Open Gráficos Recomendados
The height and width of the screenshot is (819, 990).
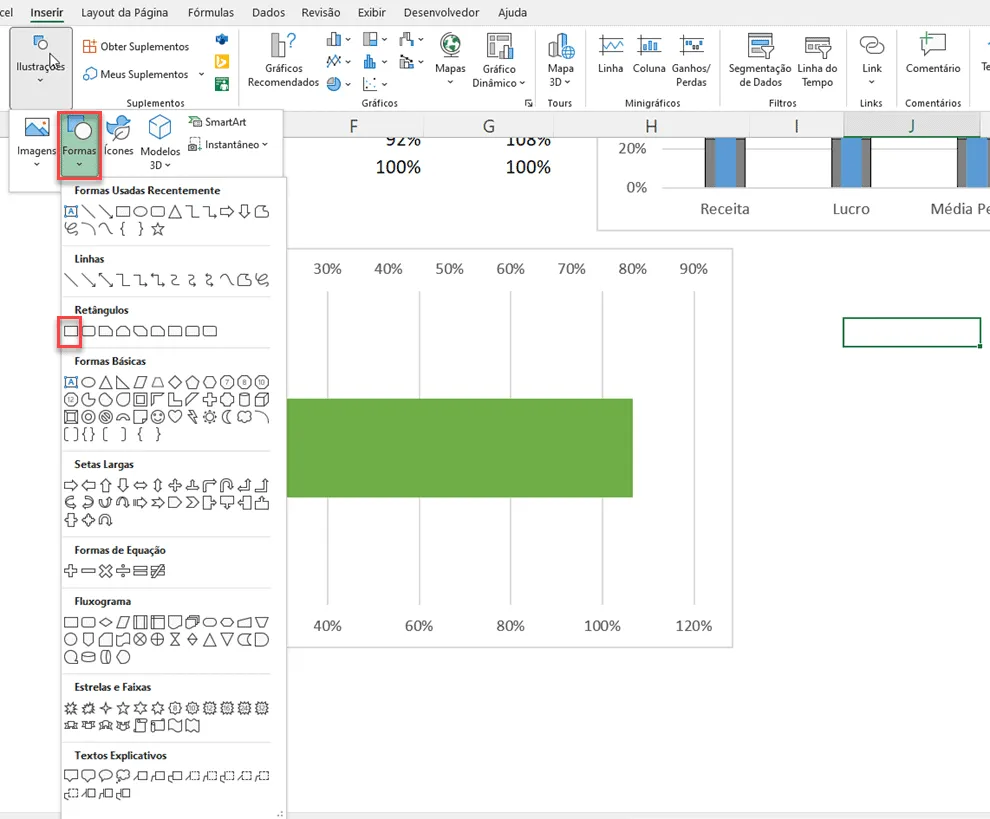point(283,61)
